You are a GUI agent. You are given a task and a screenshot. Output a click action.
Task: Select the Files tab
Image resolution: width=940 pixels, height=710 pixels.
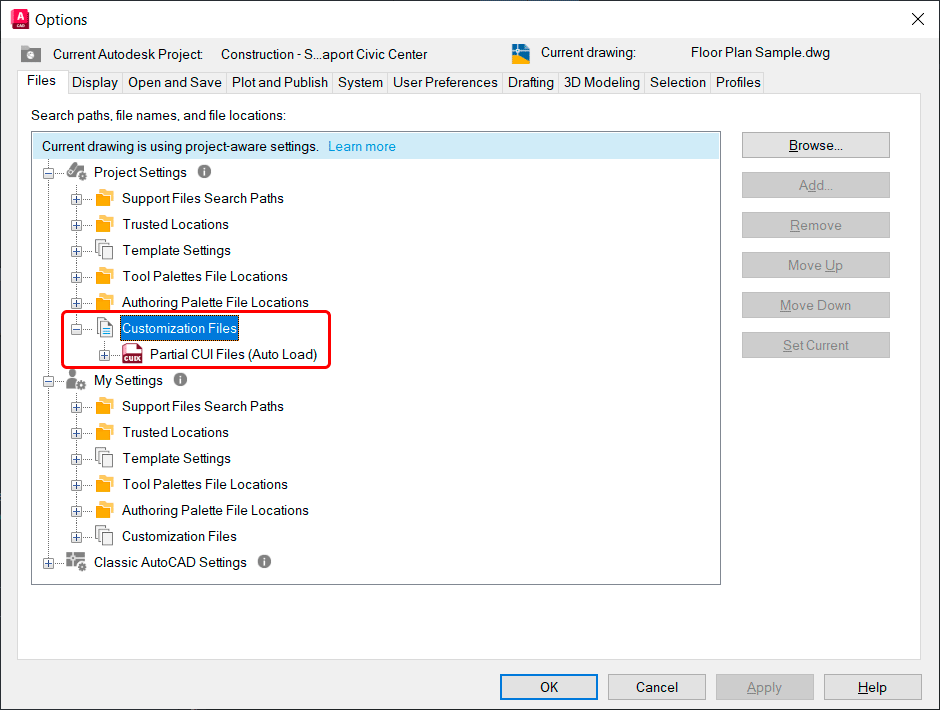[x=41, y=81]
